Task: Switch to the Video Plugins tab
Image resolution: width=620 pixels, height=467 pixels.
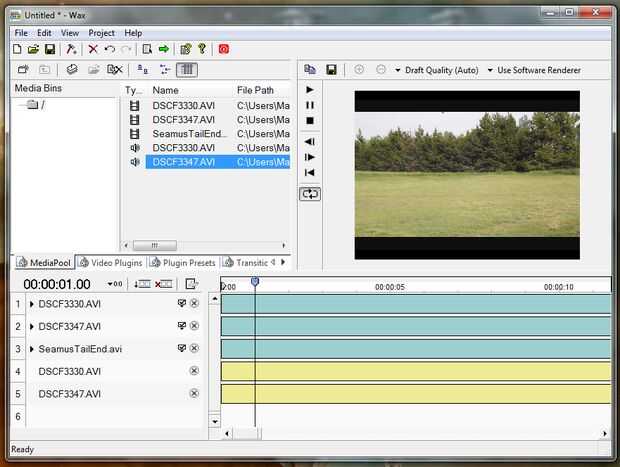Action: coord(111,263)
